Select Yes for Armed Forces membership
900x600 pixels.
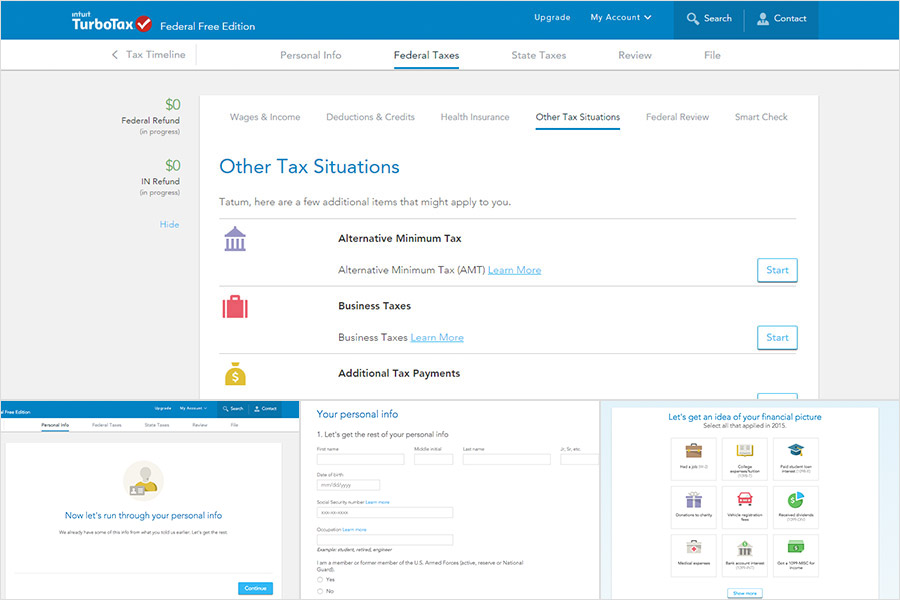pos(318,580)
